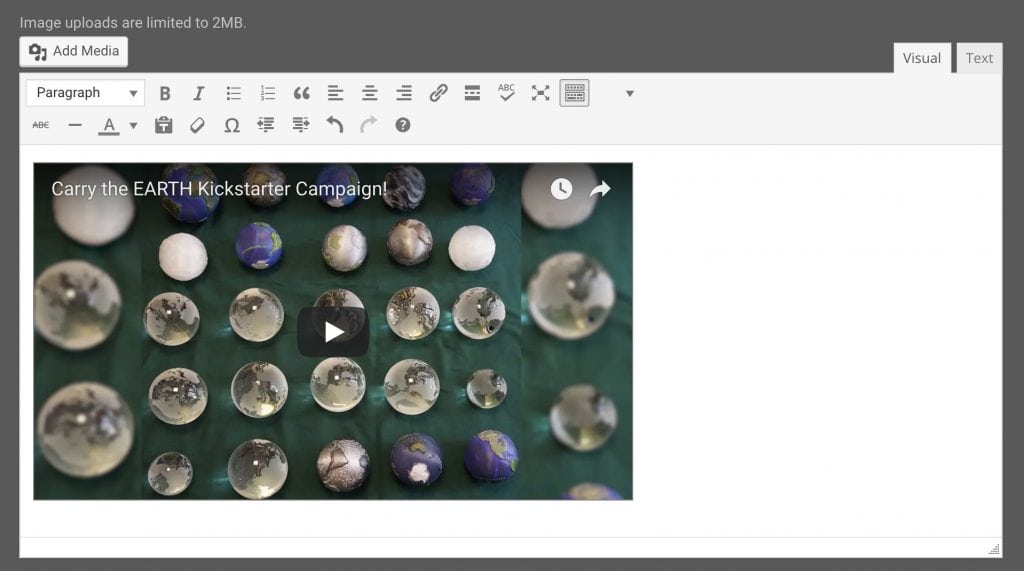
Task: Apply strikethrough formatting
Action: tap(40, 125)
